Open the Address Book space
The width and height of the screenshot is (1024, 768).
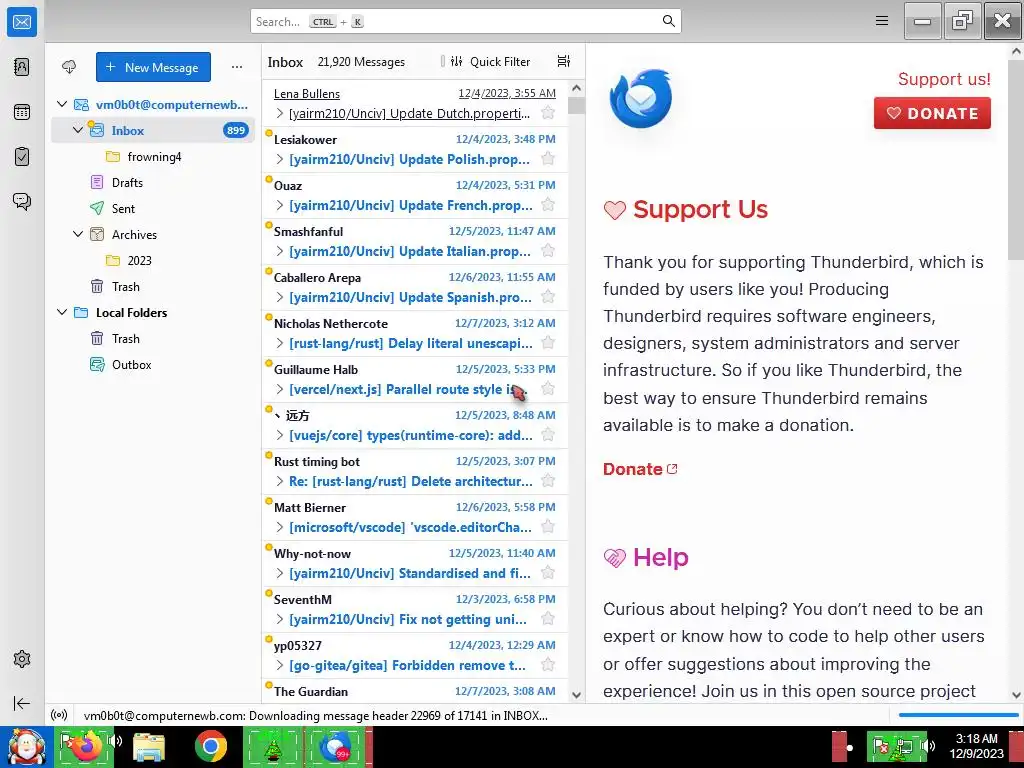(22, 67)
